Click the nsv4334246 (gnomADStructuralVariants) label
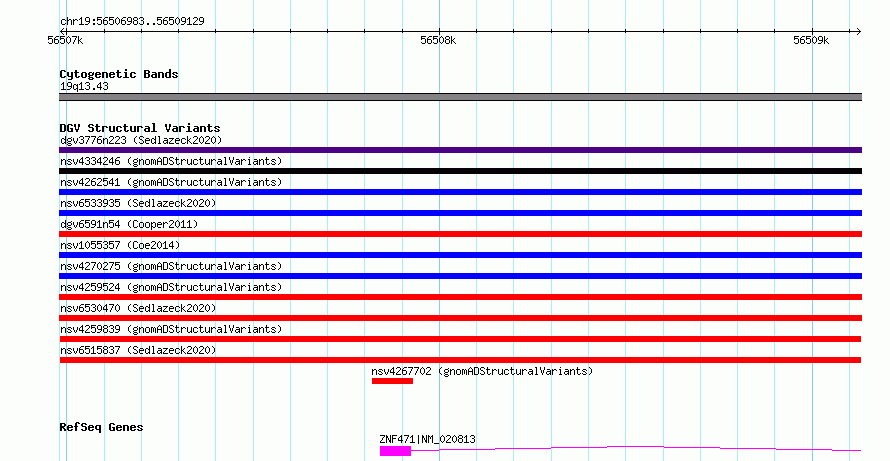 coord(171,161)
